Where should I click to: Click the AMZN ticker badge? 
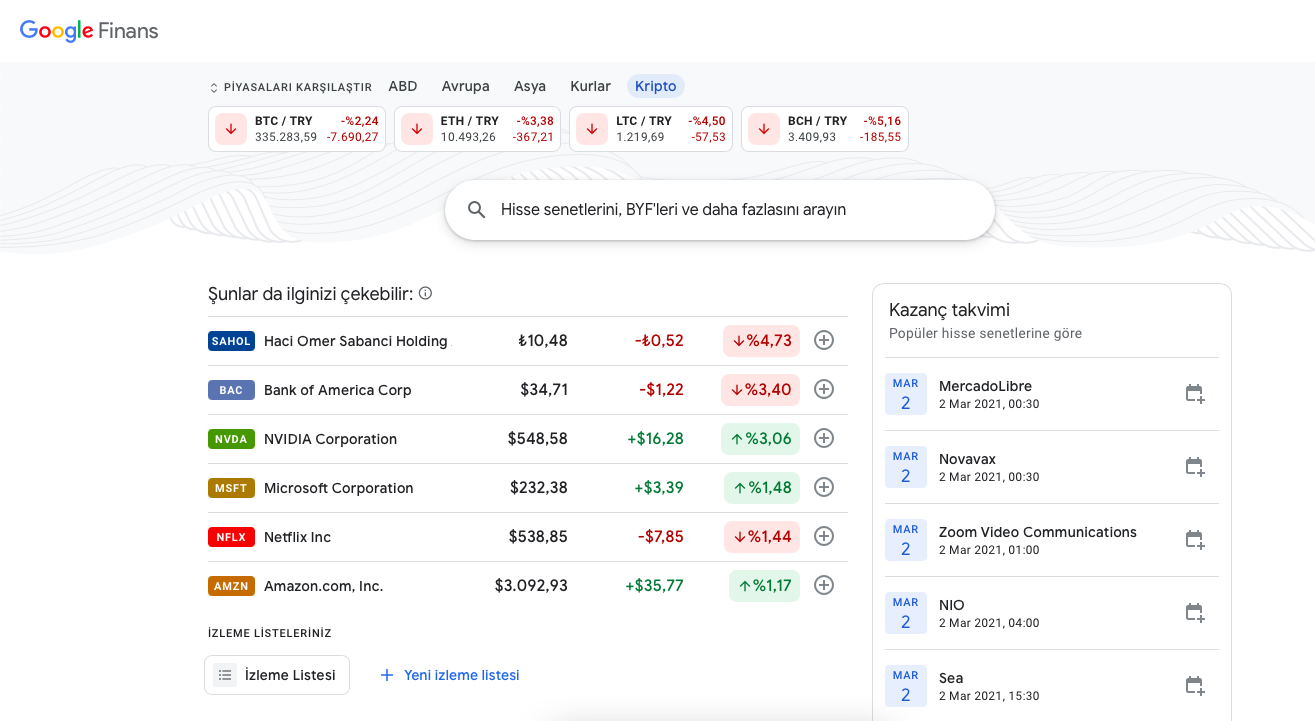pos(231,586)
